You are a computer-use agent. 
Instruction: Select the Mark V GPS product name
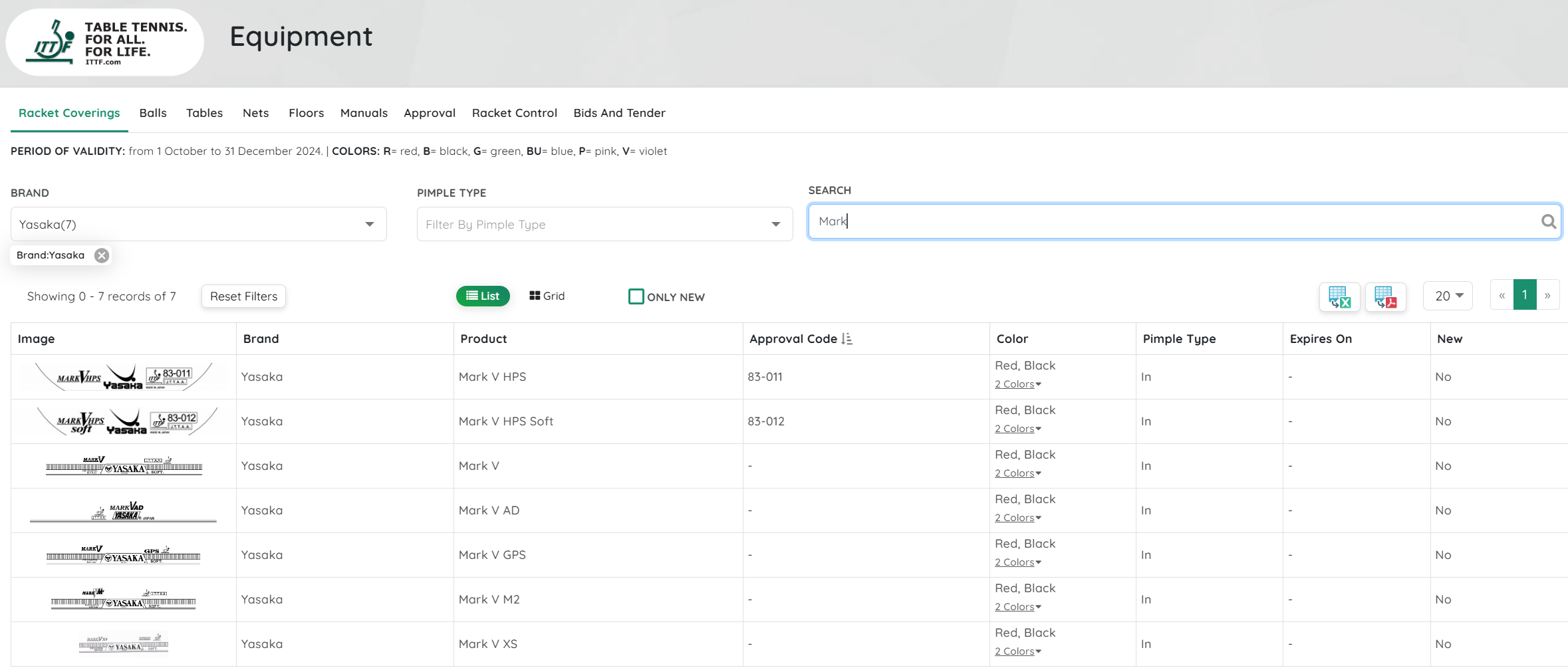(492, 555)
